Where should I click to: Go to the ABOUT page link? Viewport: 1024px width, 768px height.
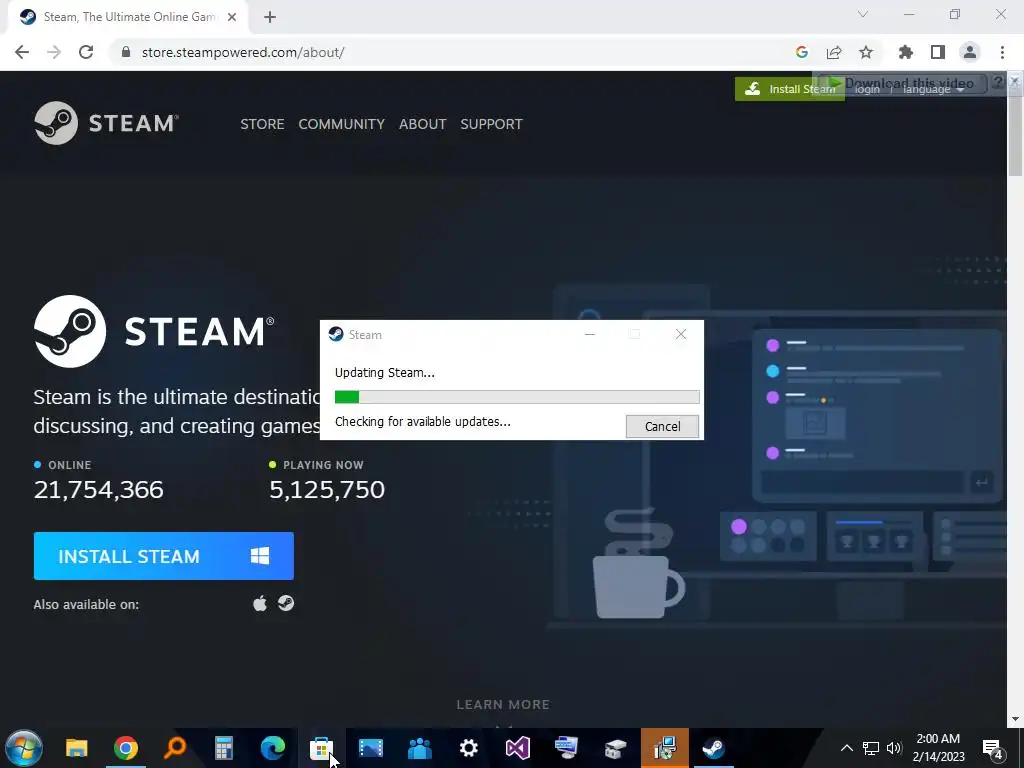coord(423,124)
